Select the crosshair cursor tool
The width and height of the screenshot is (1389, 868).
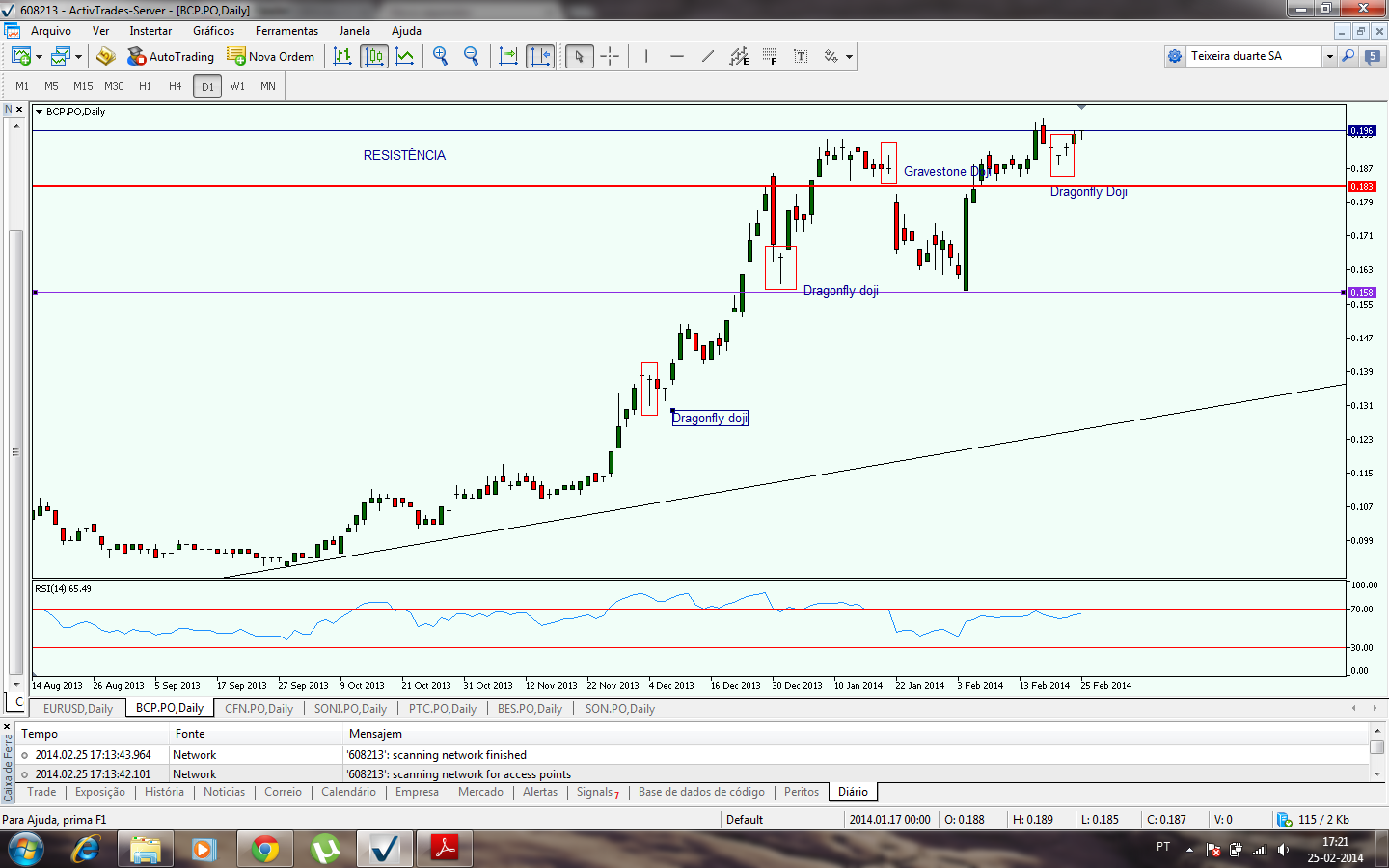point(610,57)
